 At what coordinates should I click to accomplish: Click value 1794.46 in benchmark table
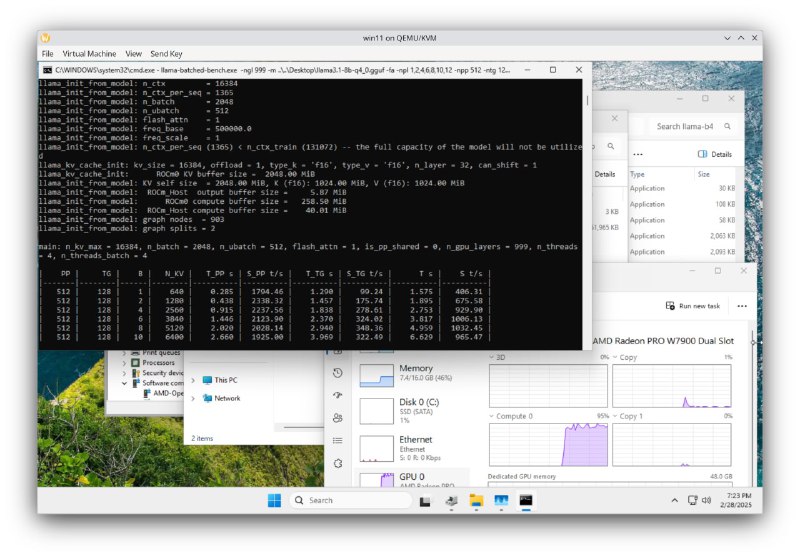click(267, 292)
